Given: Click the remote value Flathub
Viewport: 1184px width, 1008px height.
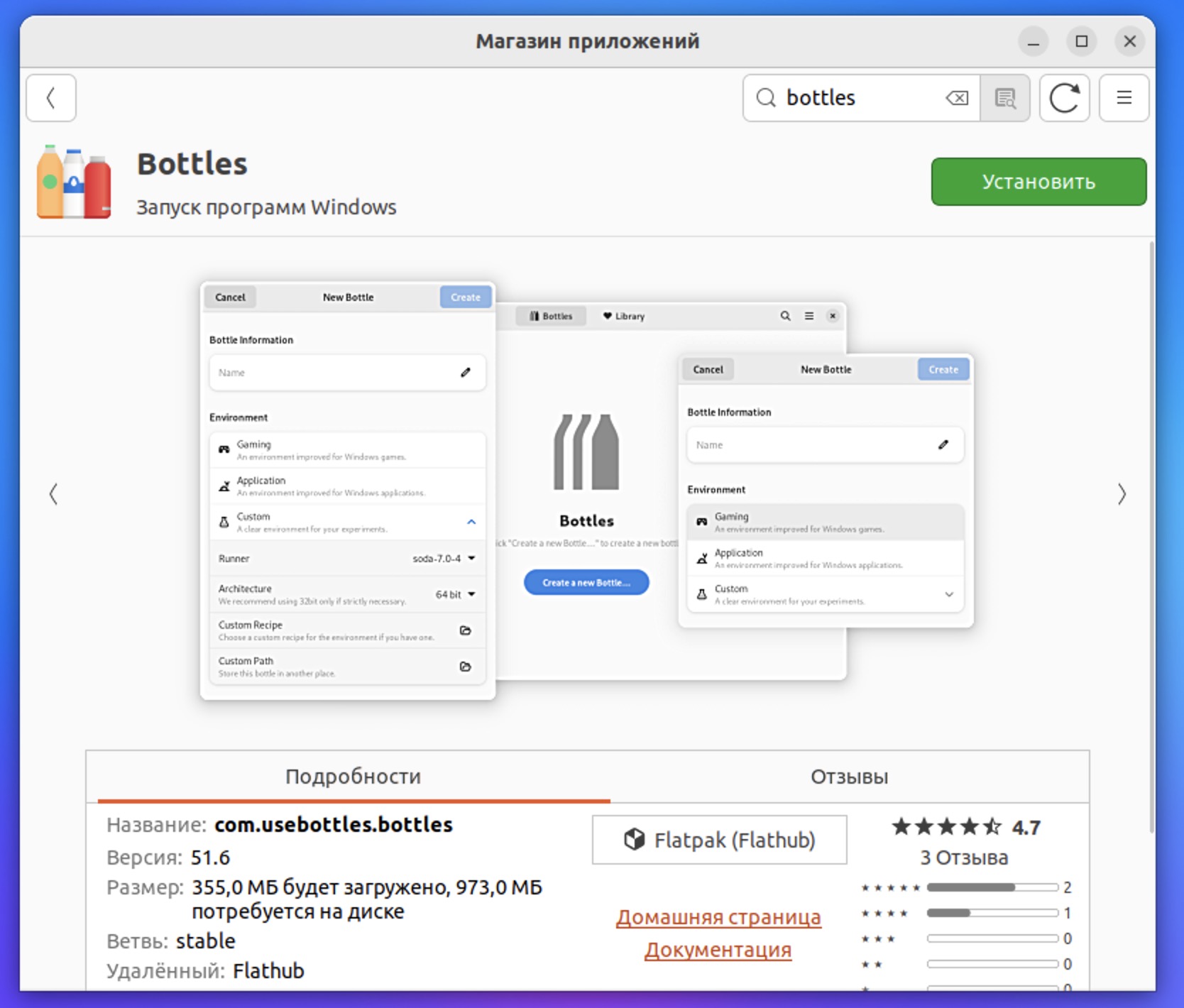Looking at the screenshot, I should (x=268, y=971).
